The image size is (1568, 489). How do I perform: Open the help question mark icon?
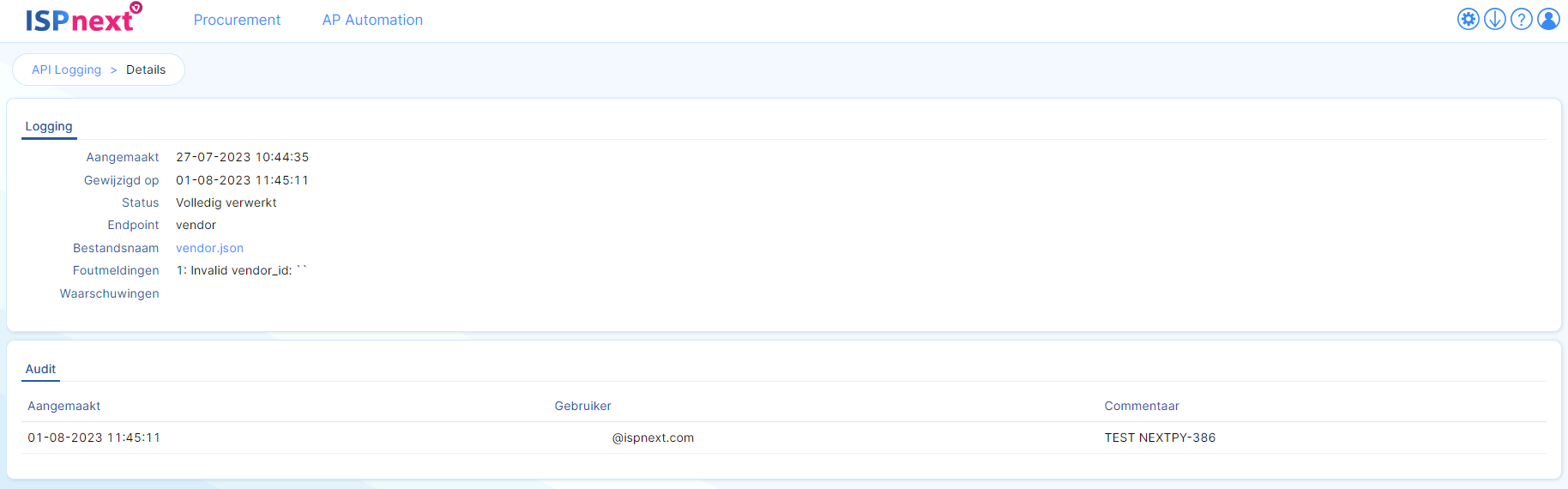pos(1522,19)
